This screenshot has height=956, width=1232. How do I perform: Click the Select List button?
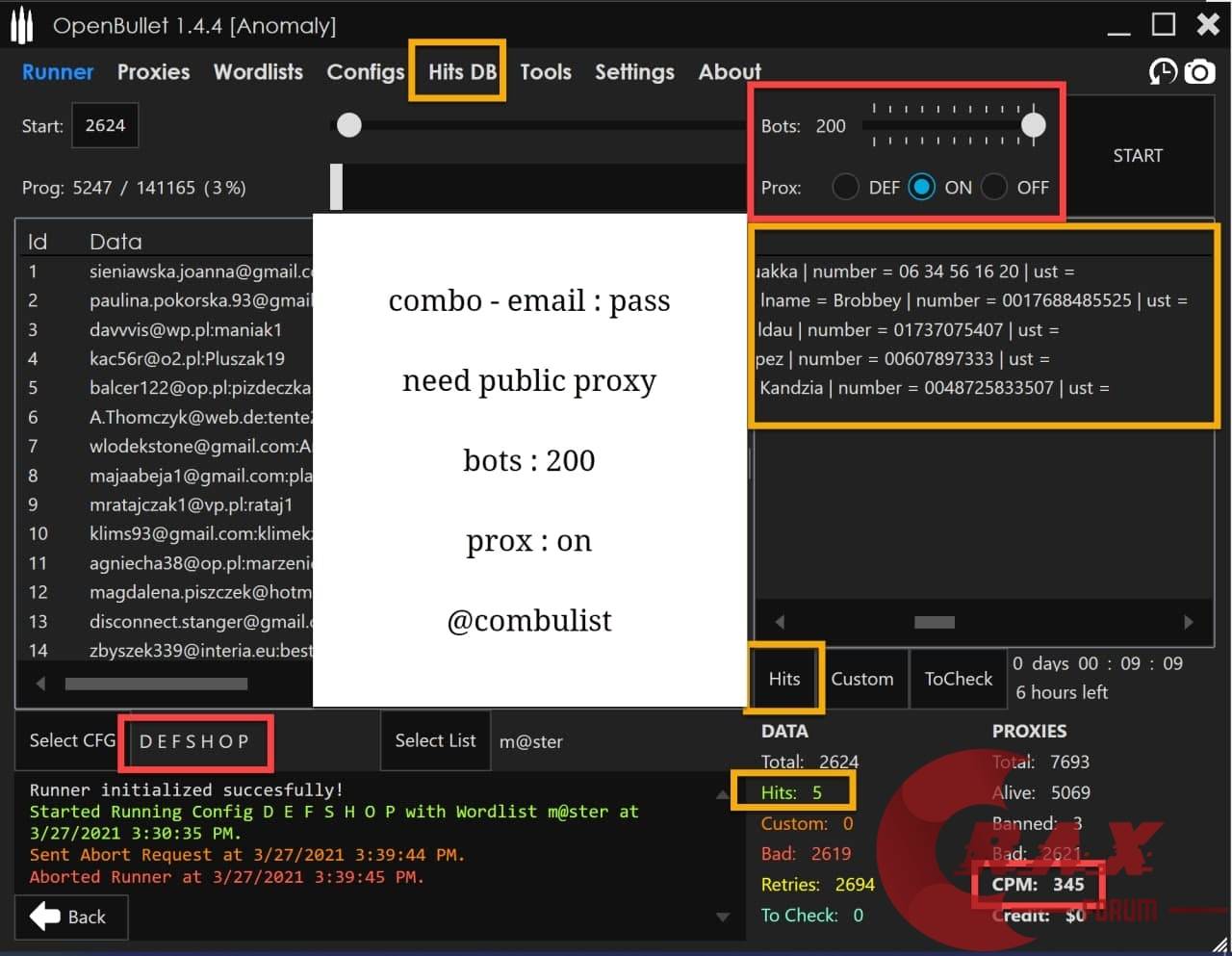(435, 740)
